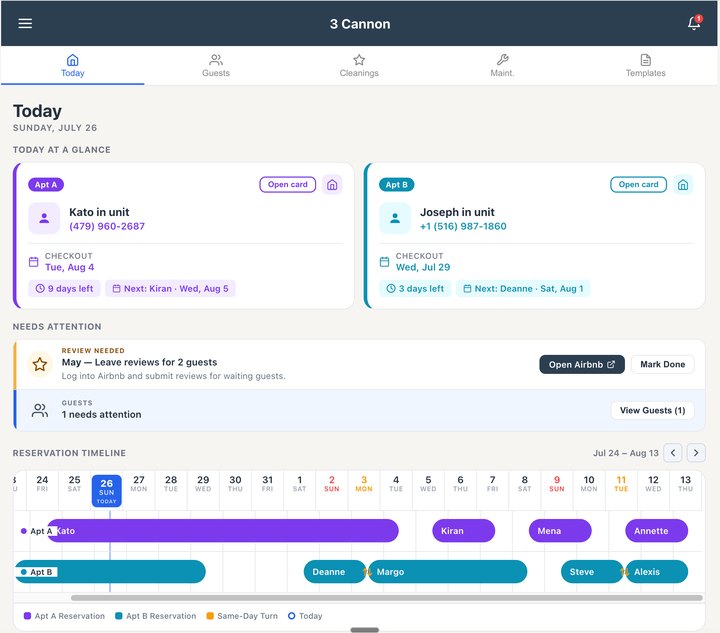The image size is (720, 633).
Task: Click the Apt A Reservation legend swatch
Action: pos(27,616)
